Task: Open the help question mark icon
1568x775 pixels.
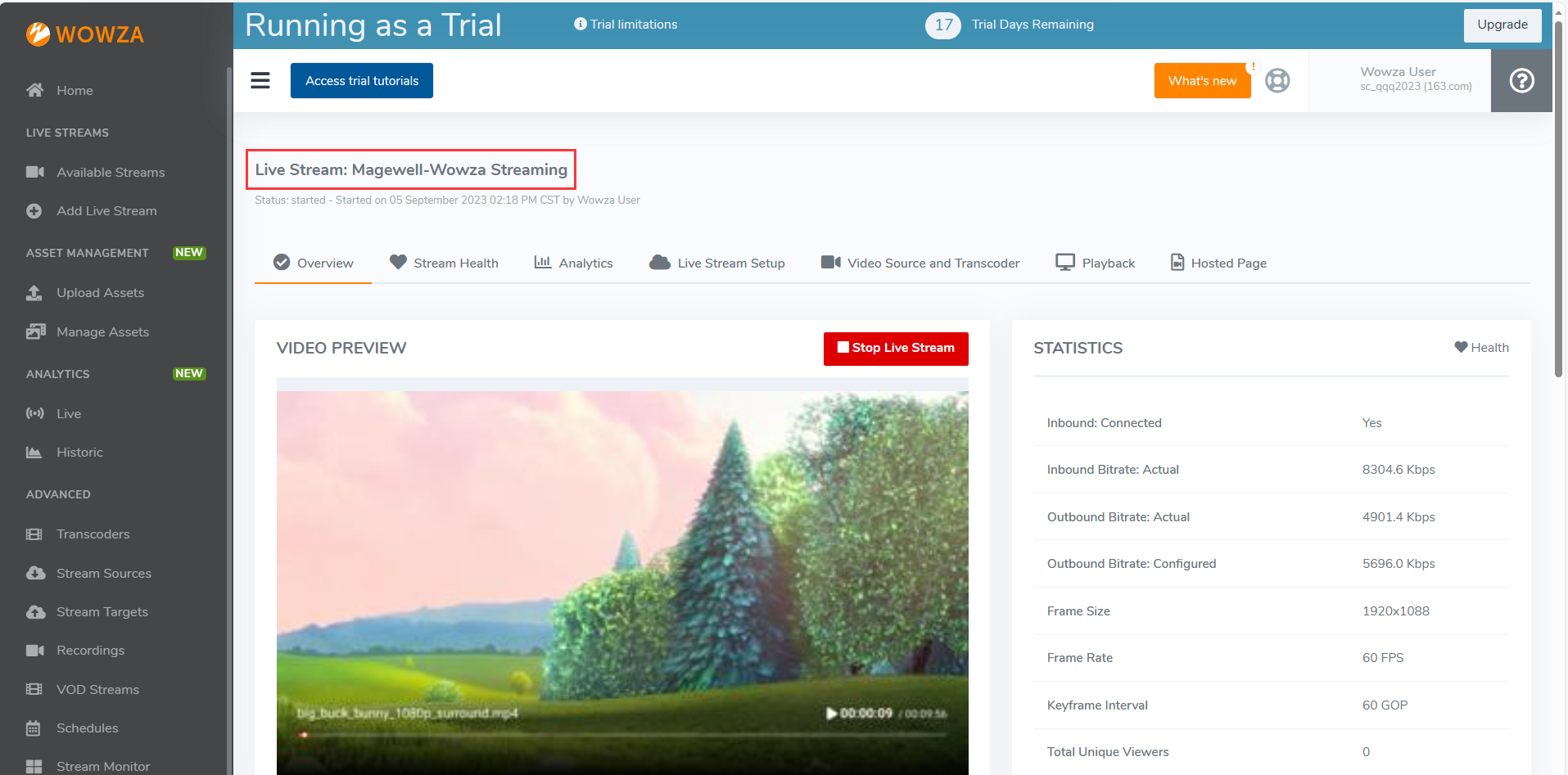Action: pyautogui.click(x=1521, y=80)
